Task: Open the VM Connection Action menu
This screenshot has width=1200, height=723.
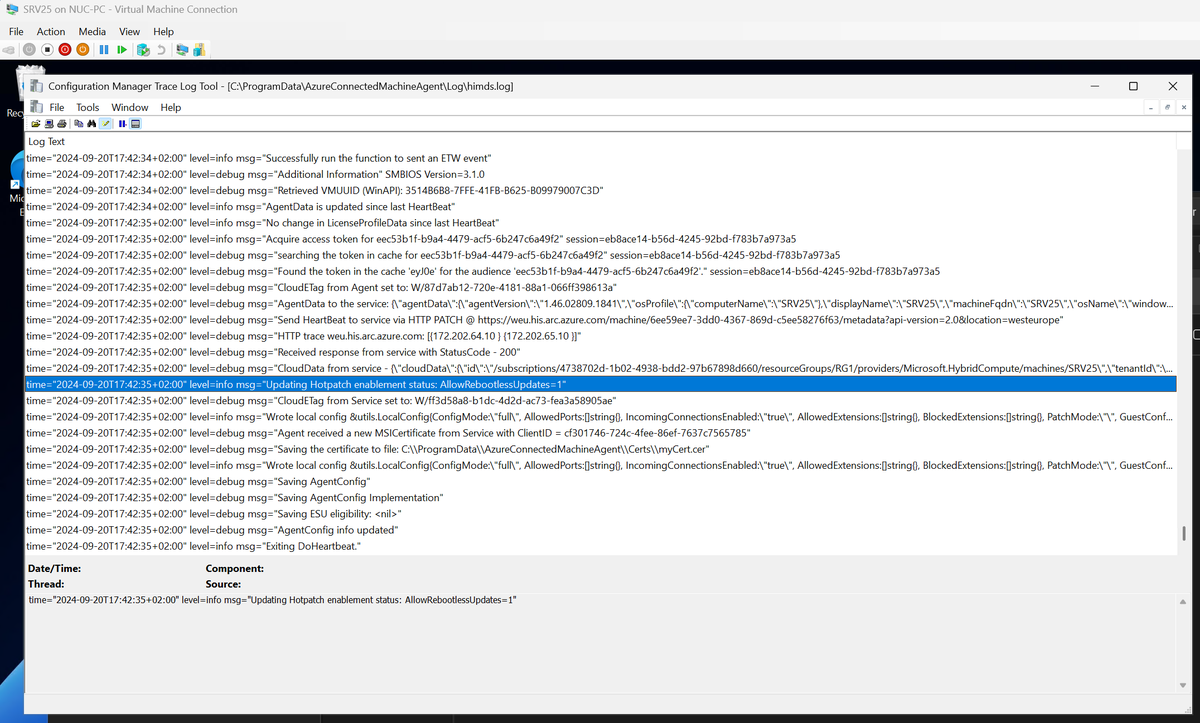Action: tap(51, 32)
